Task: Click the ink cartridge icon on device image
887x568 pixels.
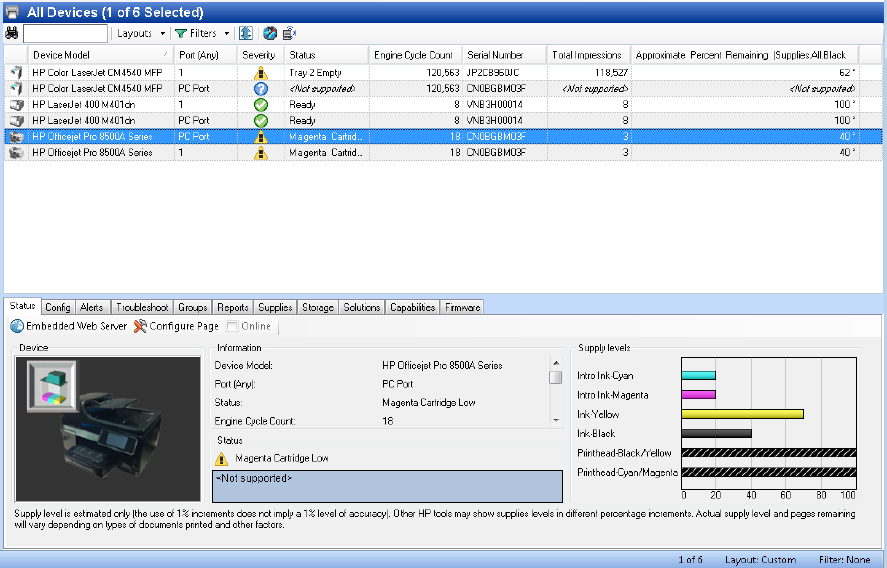Action: pos(44,385)
